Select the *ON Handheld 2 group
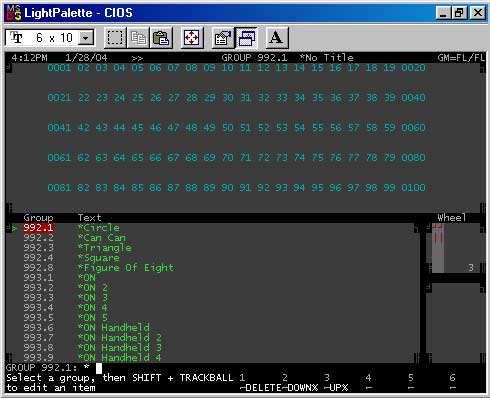 point(120,338)
